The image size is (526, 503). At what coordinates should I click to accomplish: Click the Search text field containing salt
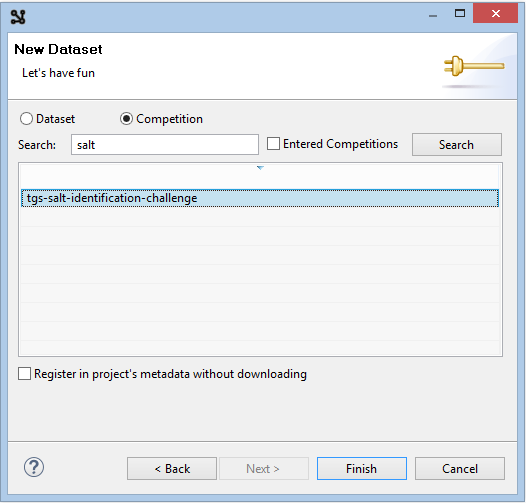point(165,145)
